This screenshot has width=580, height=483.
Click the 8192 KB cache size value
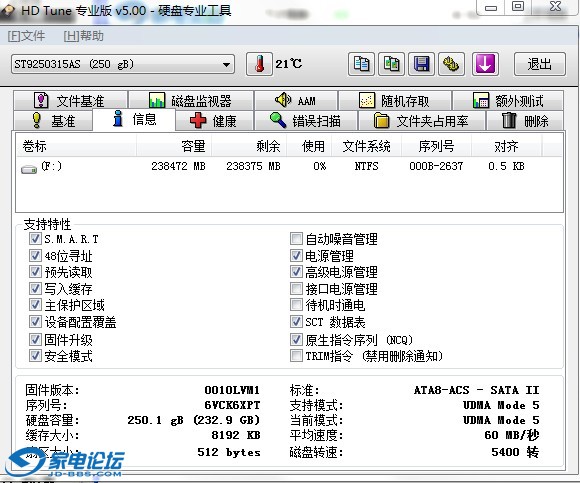pos(236,435)
